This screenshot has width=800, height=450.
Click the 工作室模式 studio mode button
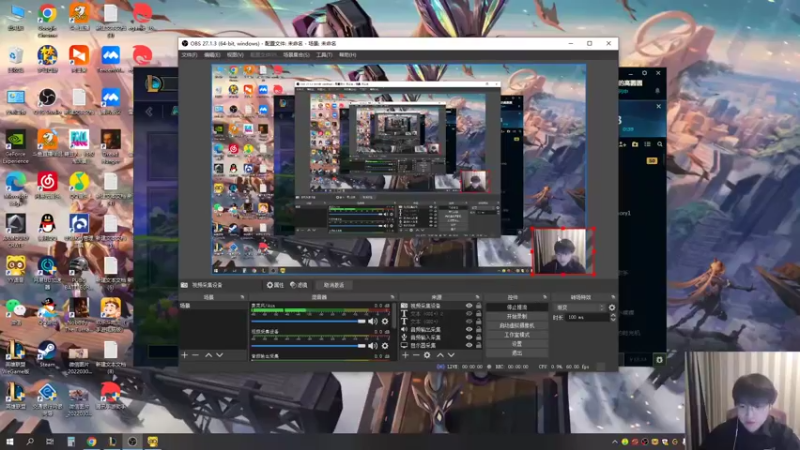[x=517, y=335]
